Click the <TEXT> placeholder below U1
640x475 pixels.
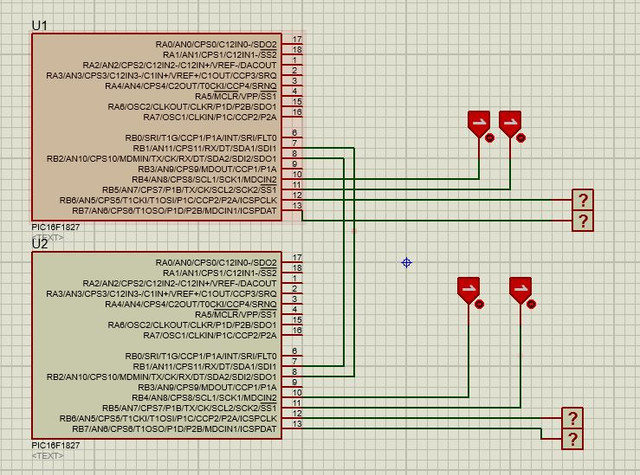pyautogui.click(x=48, y=237)
